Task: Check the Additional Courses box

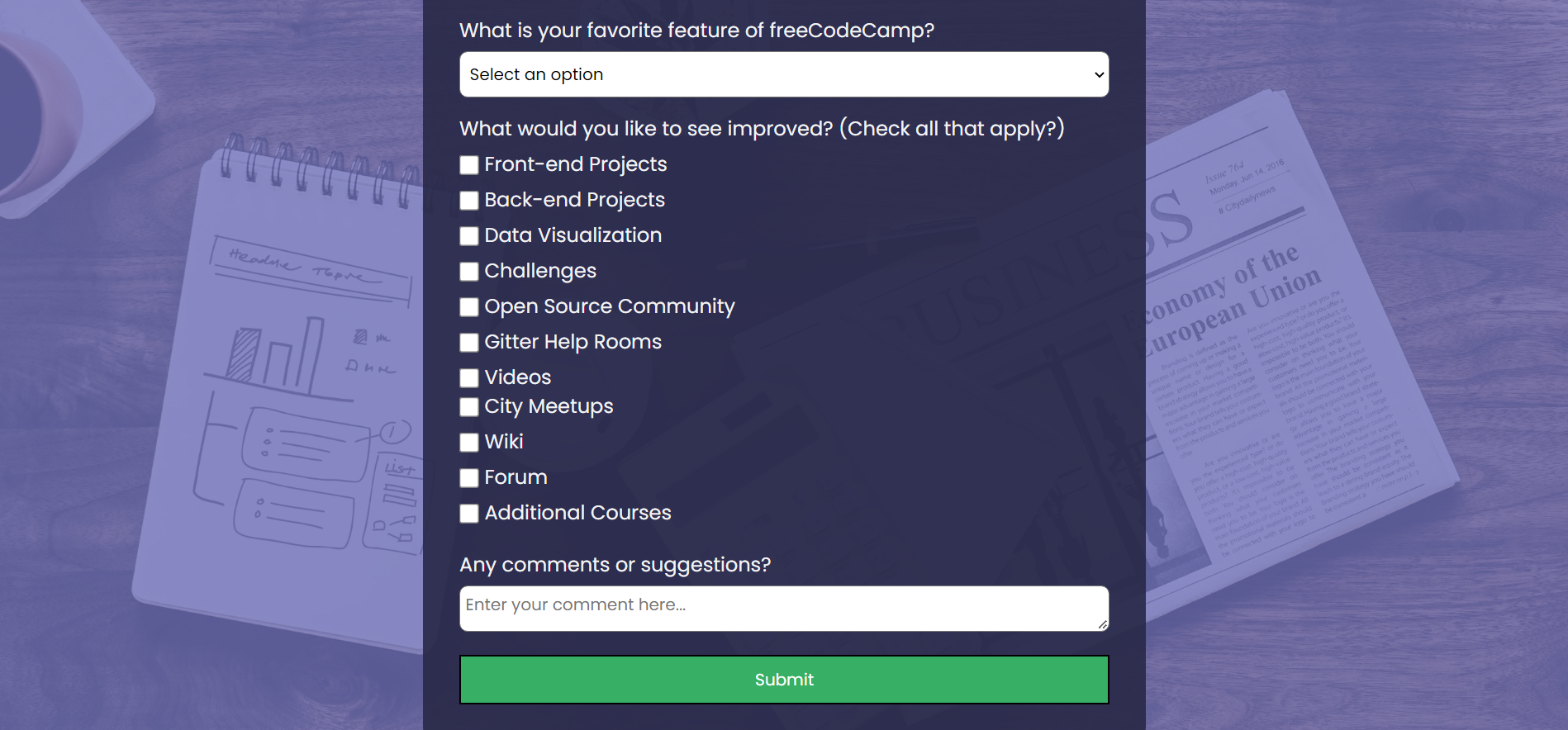Action: (x=468, y=514)
